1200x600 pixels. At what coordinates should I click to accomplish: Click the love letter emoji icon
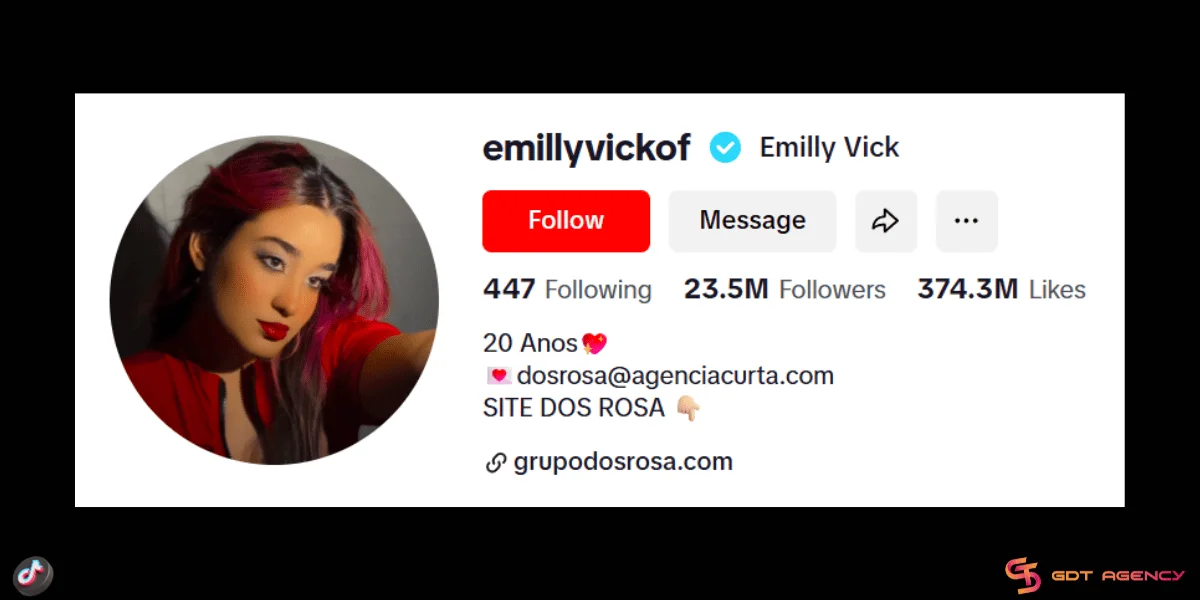click(498, 376)
